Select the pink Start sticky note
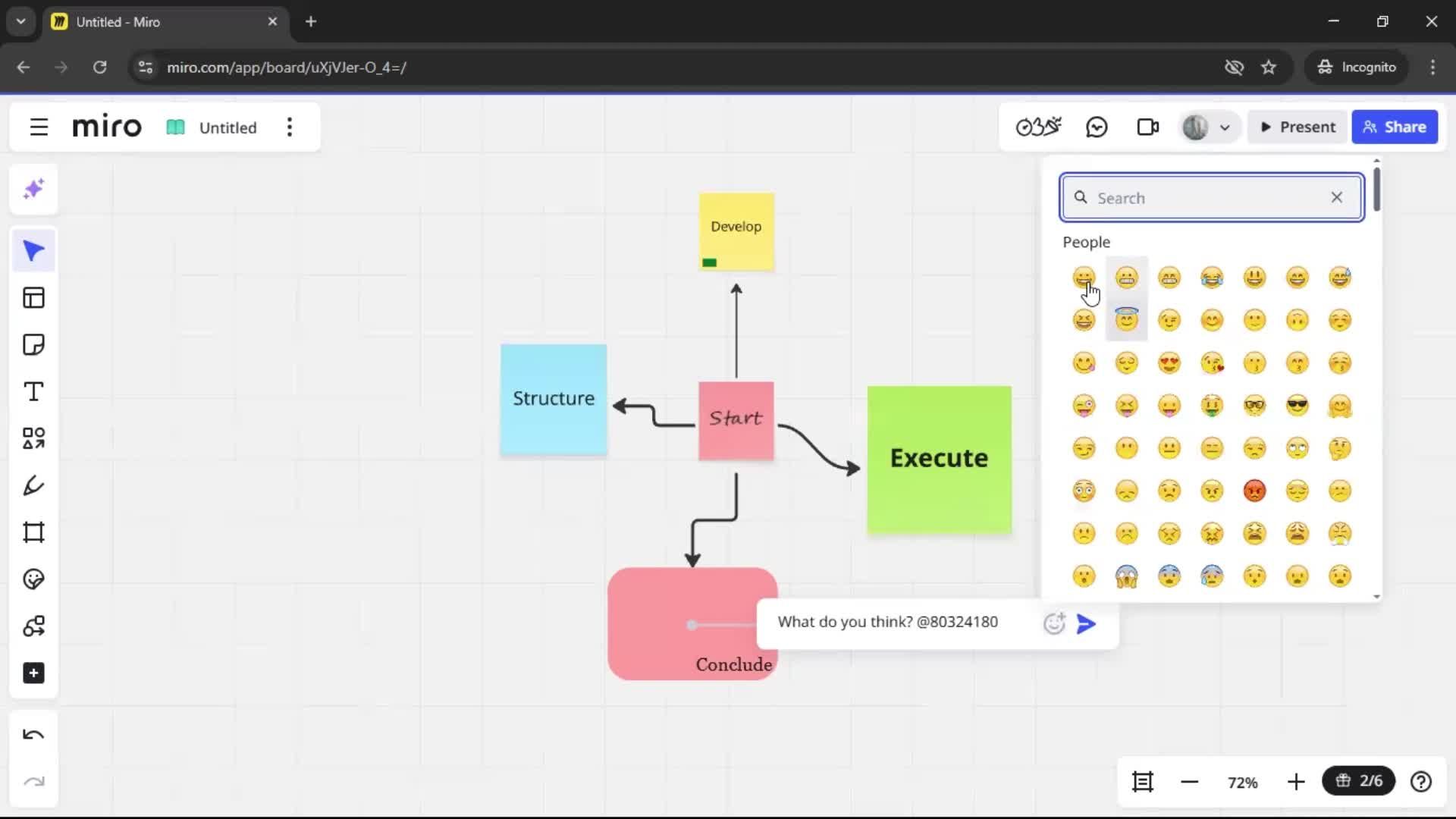Screen dimensions: 1456x819 tap(736, 420)
